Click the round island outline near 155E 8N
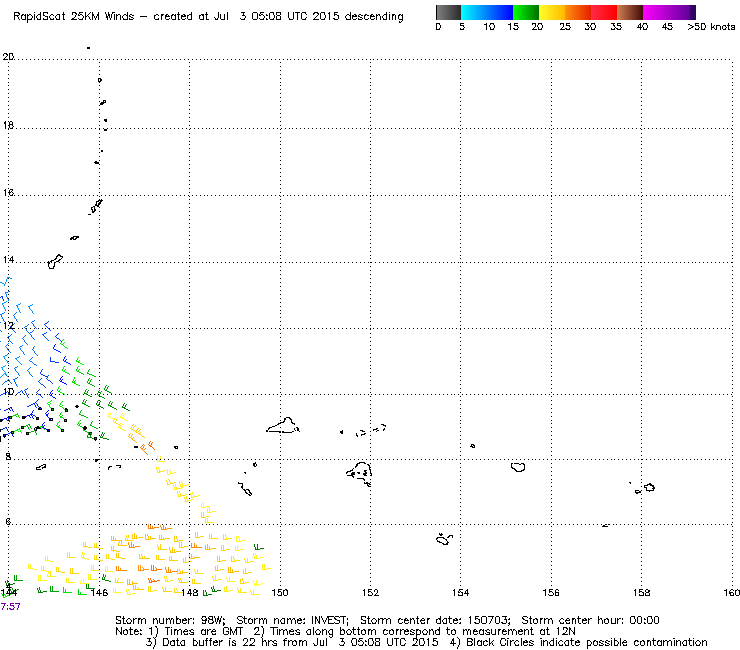The height and width of the screenshot is (650, 740). 518,467
